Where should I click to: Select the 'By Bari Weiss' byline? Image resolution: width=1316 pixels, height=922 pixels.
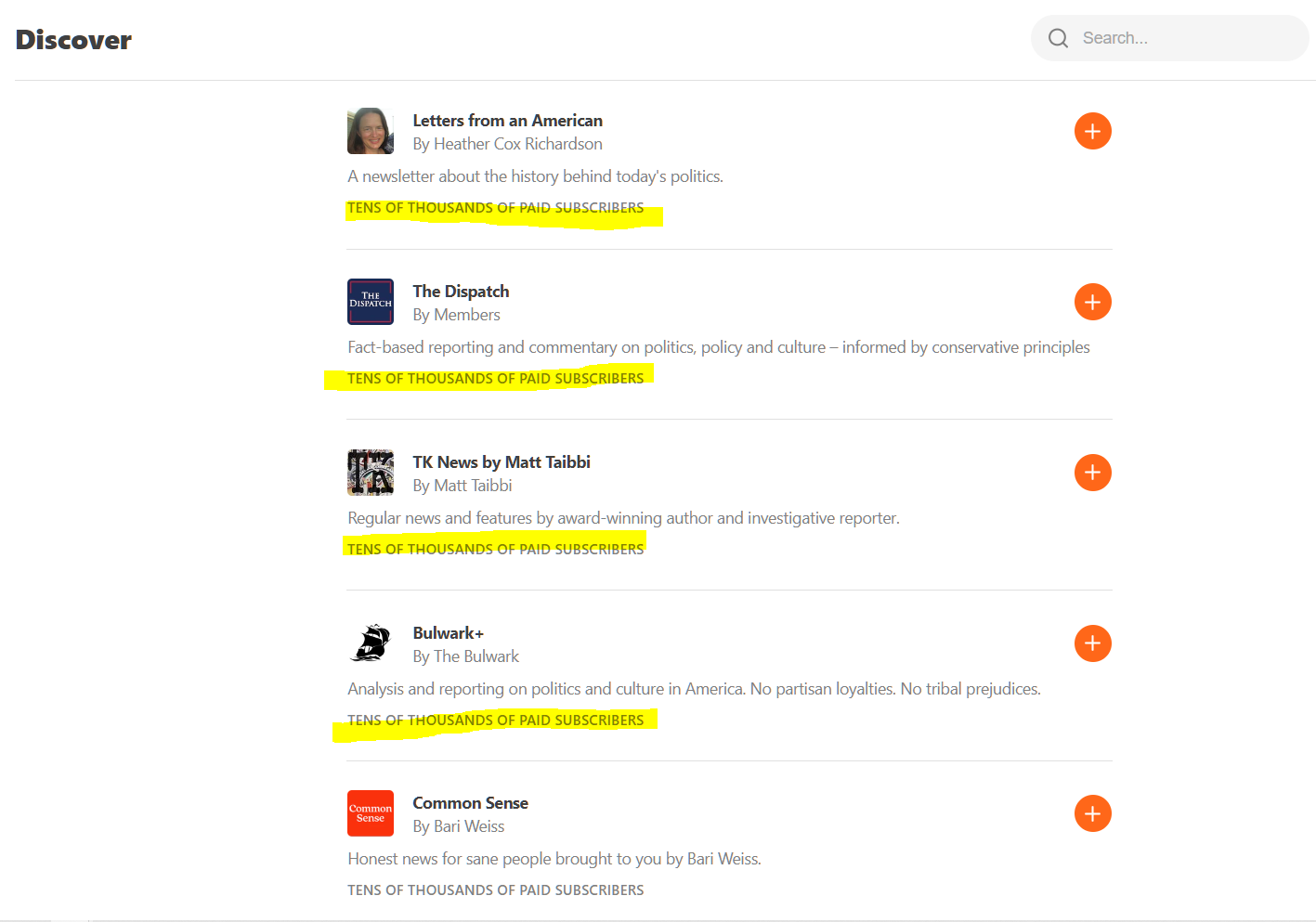459,826
